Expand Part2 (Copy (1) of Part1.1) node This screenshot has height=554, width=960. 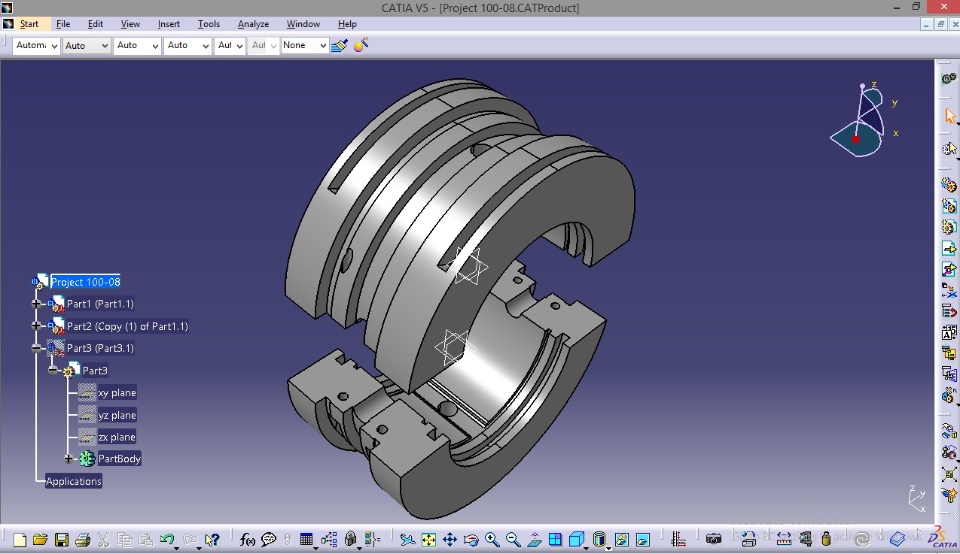click(36, 326)
